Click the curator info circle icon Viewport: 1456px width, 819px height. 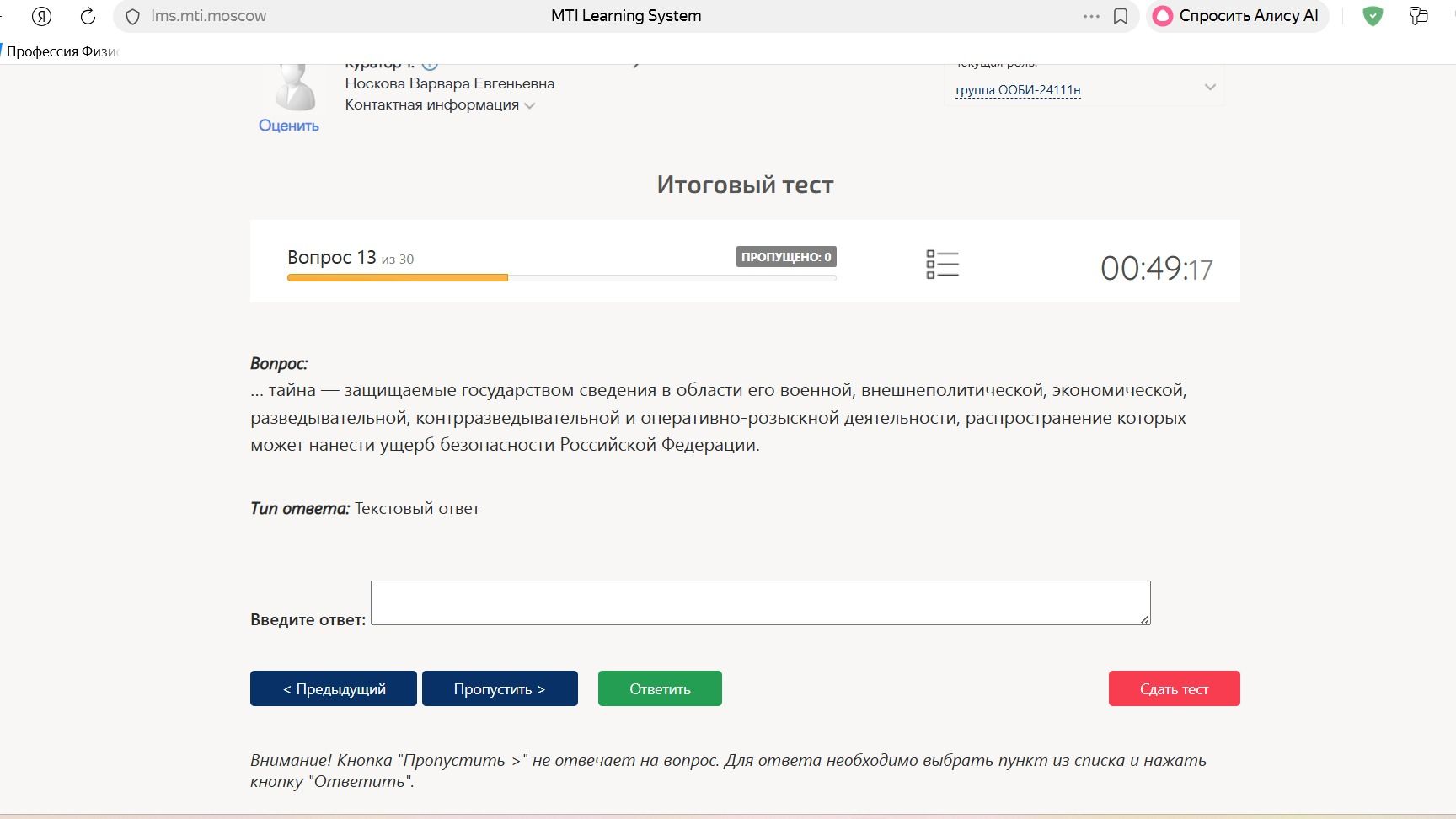[430, 65]
